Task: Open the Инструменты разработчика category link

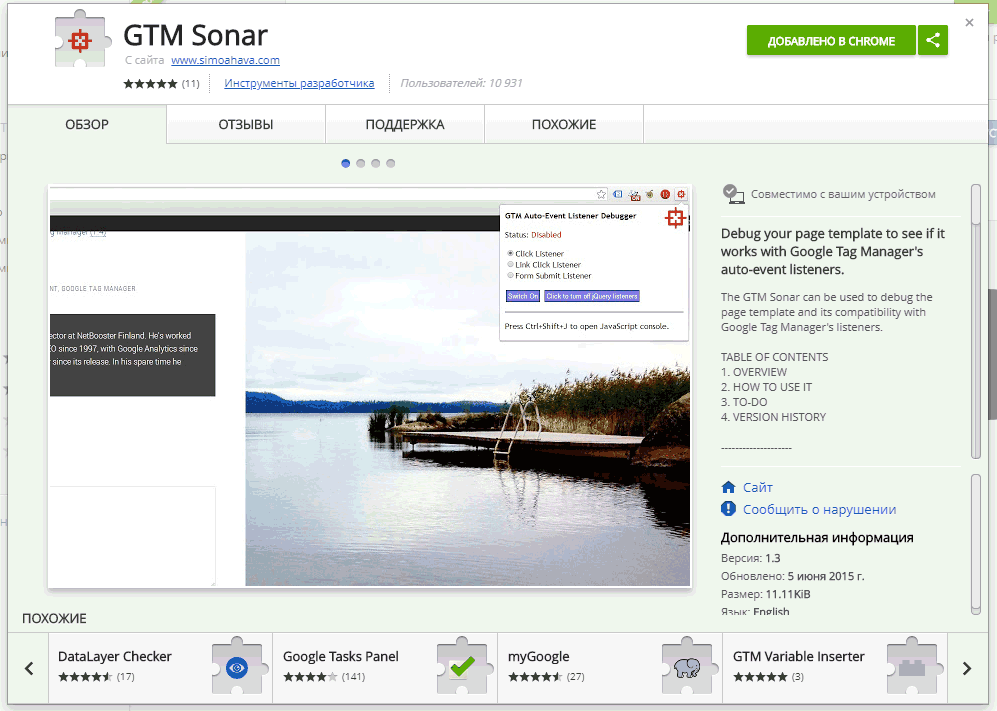Action: click(299, 83)
